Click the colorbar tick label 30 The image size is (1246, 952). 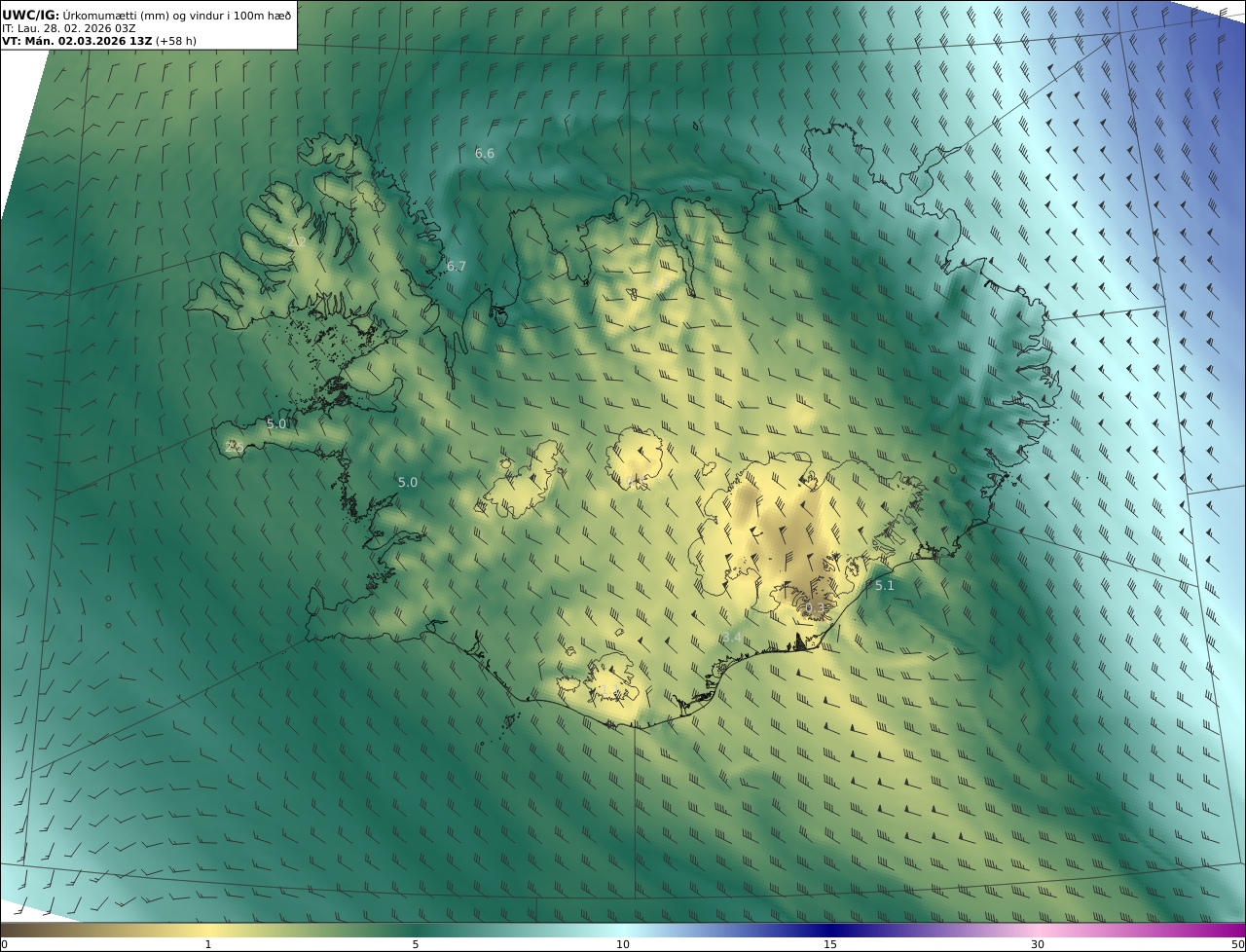click(x=1038, y=945)
